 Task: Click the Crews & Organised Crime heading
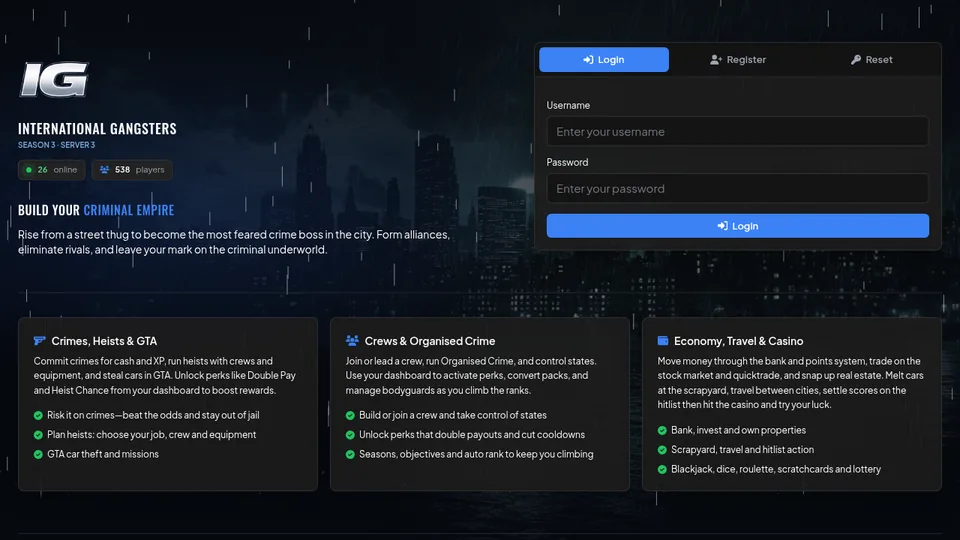(430, 341)
